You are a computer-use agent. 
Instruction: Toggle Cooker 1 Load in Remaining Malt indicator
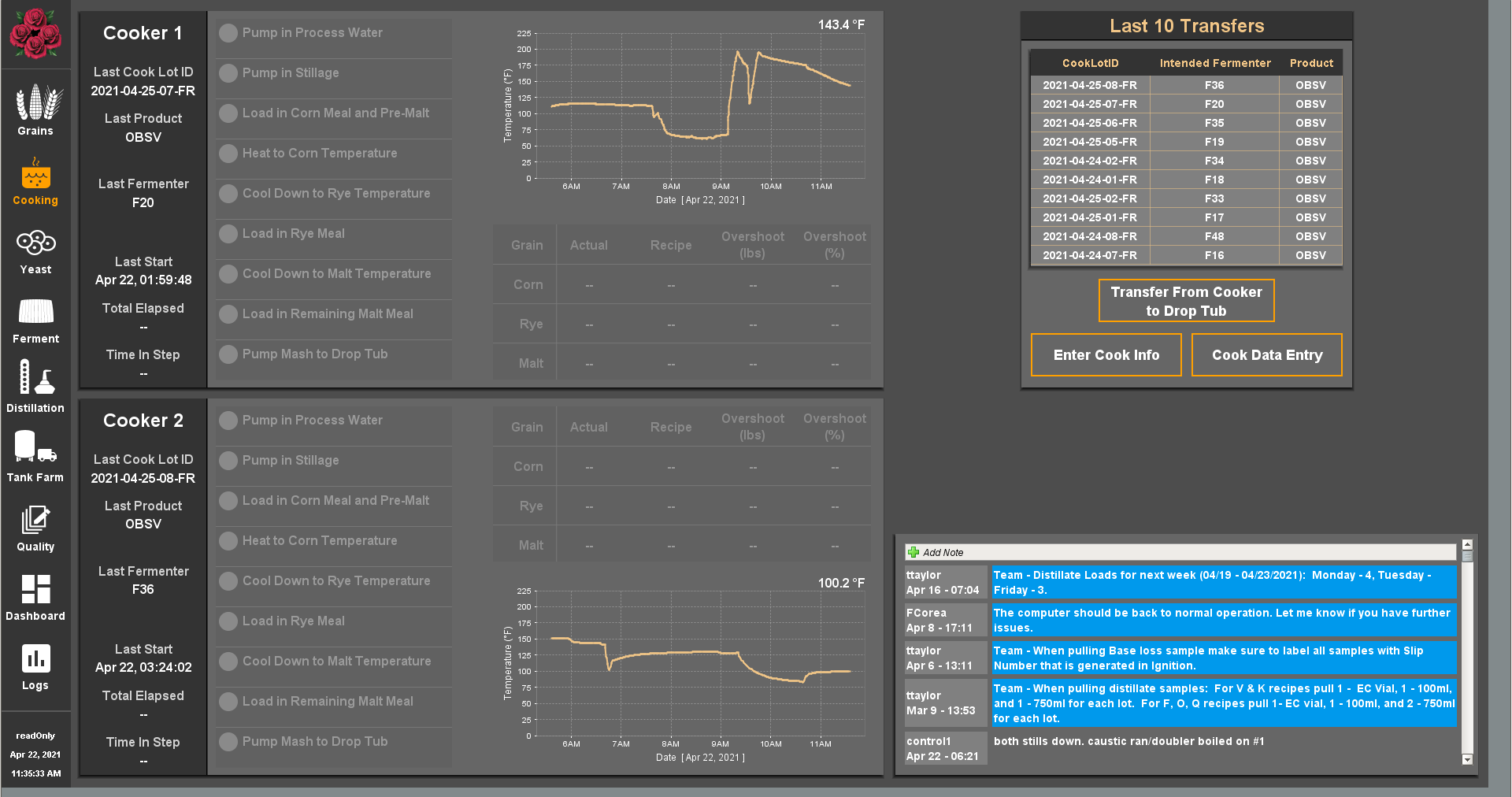(x=228, y=314)
